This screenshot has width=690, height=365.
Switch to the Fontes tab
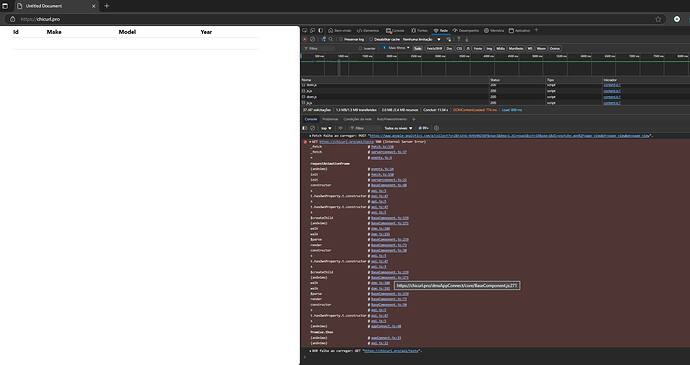[x=420, y=30]
